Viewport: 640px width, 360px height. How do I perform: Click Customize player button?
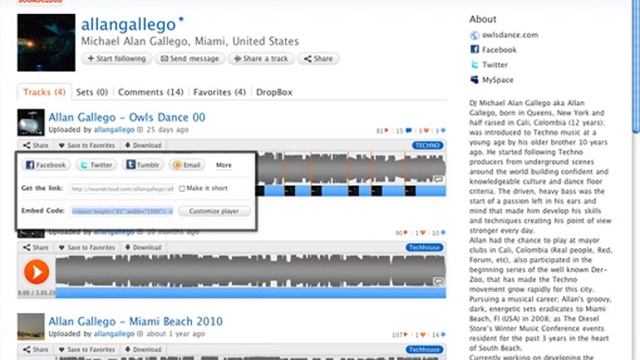[x=214, y=211]
